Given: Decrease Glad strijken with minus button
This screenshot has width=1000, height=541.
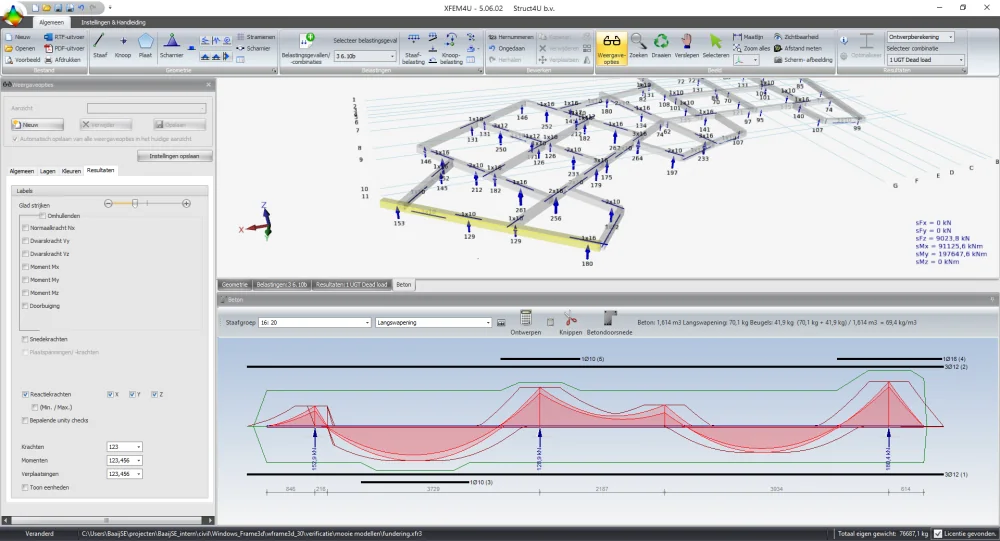Looking at the screenshot, I should (108, 204).
